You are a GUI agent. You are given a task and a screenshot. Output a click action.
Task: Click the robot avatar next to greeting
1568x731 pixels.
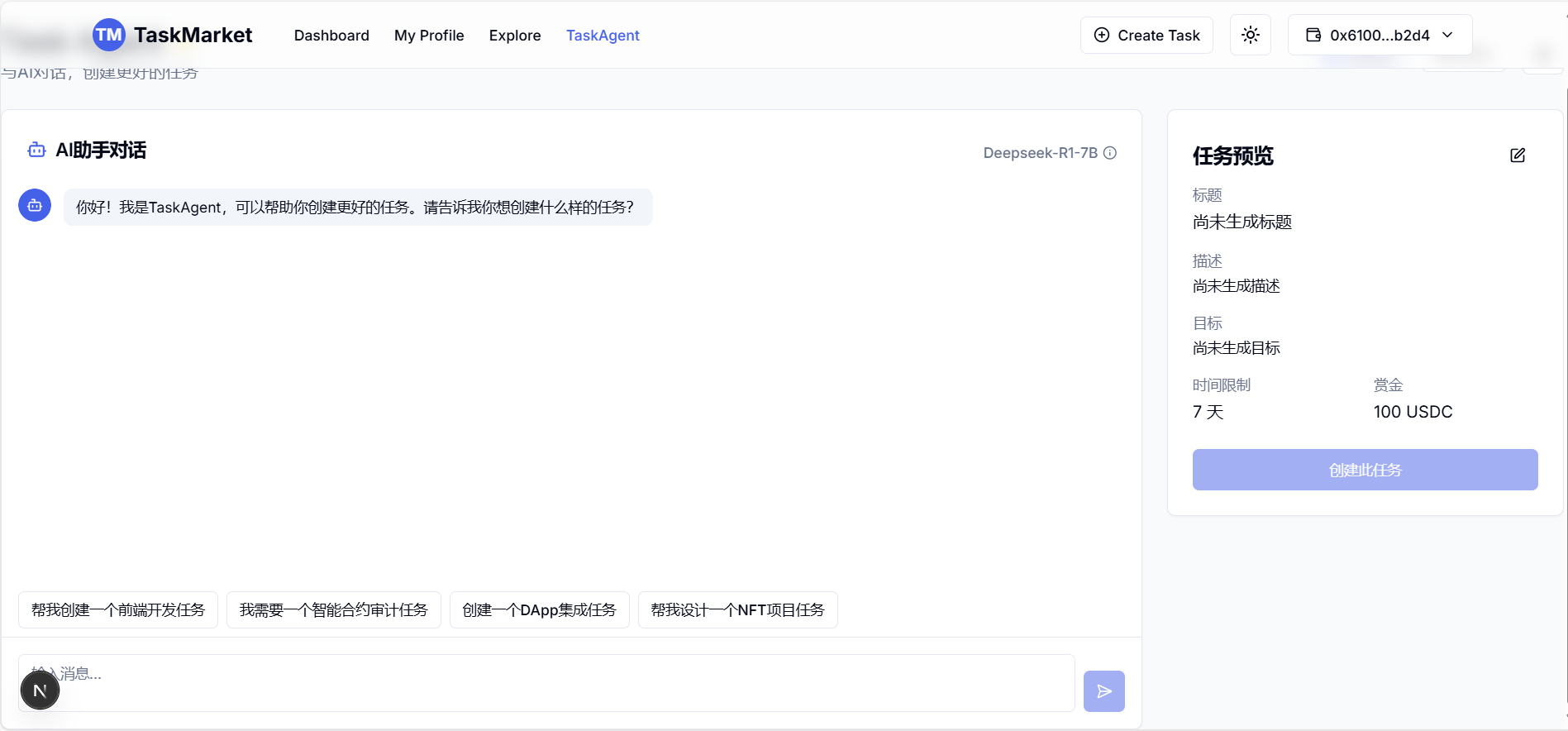(x=35, y=206)
